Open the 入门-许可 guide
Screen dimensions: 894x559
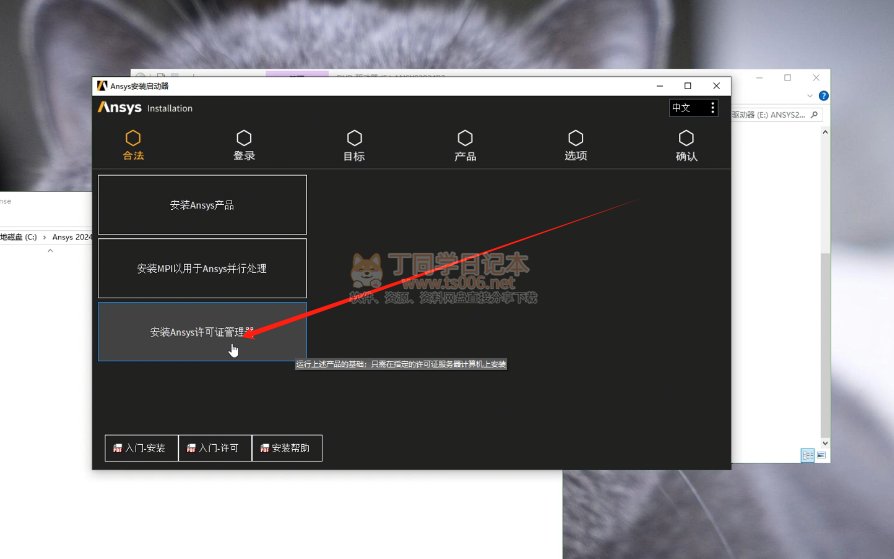coord(215,448)
